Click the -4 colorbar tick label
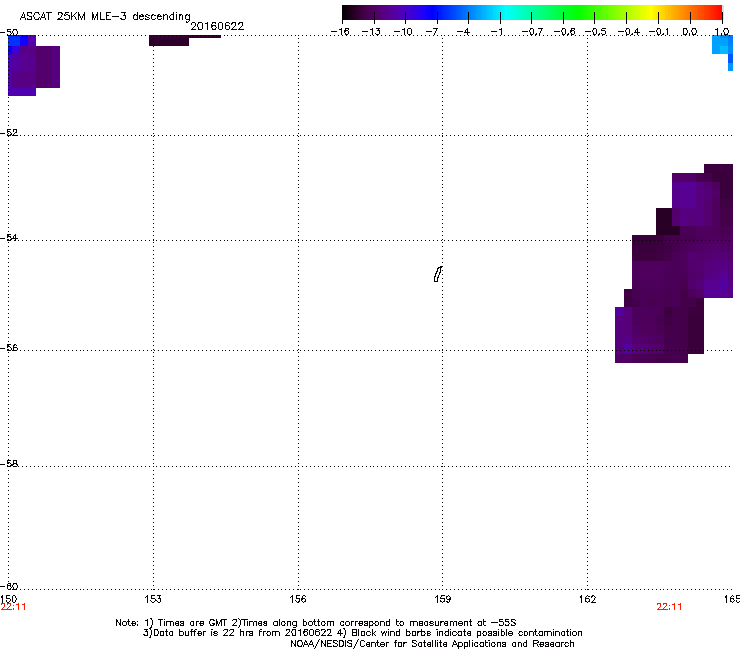This screenshot has width=740, height=650. [x=463, y=32]
